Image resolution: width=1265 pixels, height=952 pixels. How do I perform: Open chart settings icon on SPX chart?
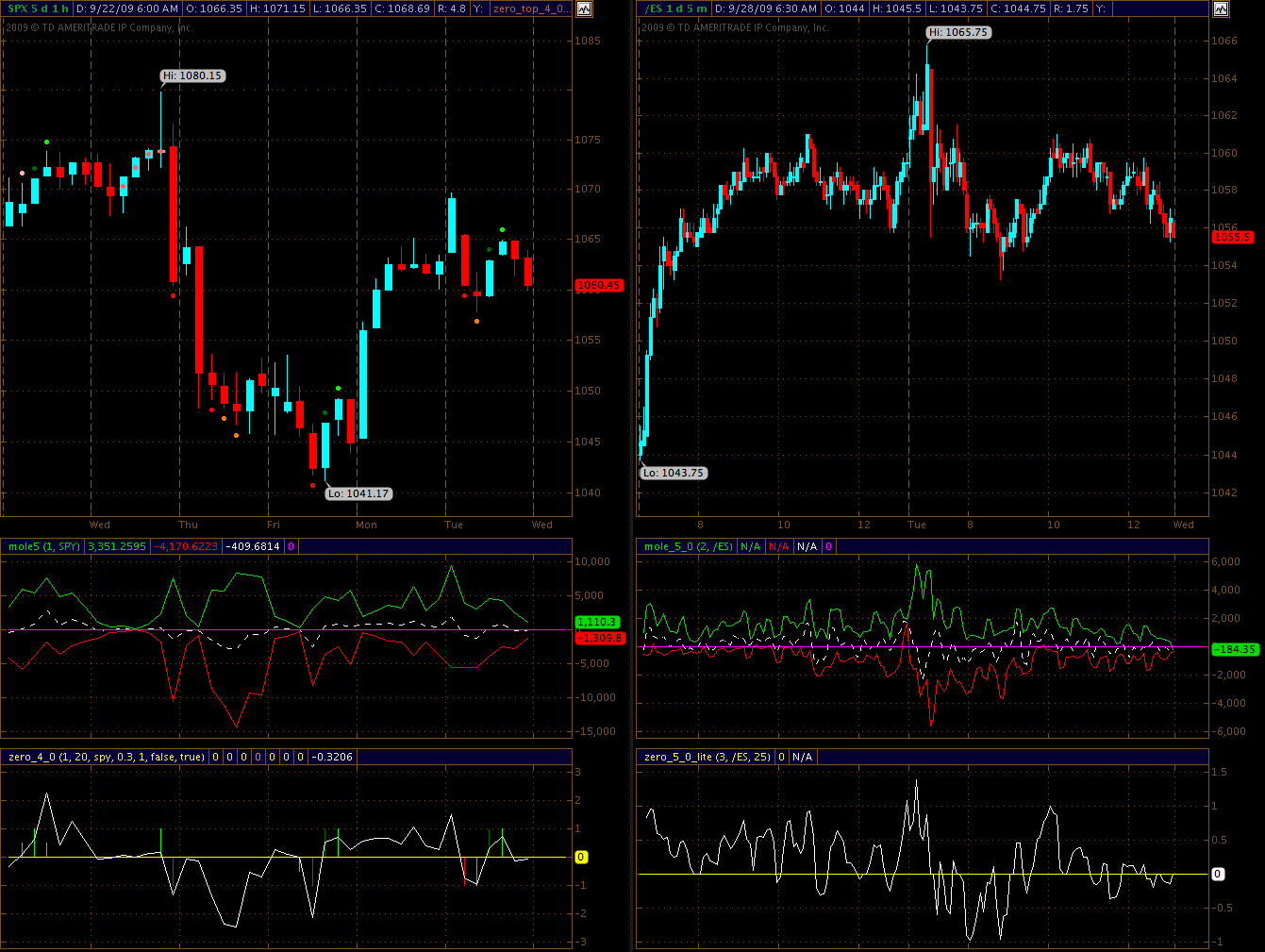(x=584, y=8)
